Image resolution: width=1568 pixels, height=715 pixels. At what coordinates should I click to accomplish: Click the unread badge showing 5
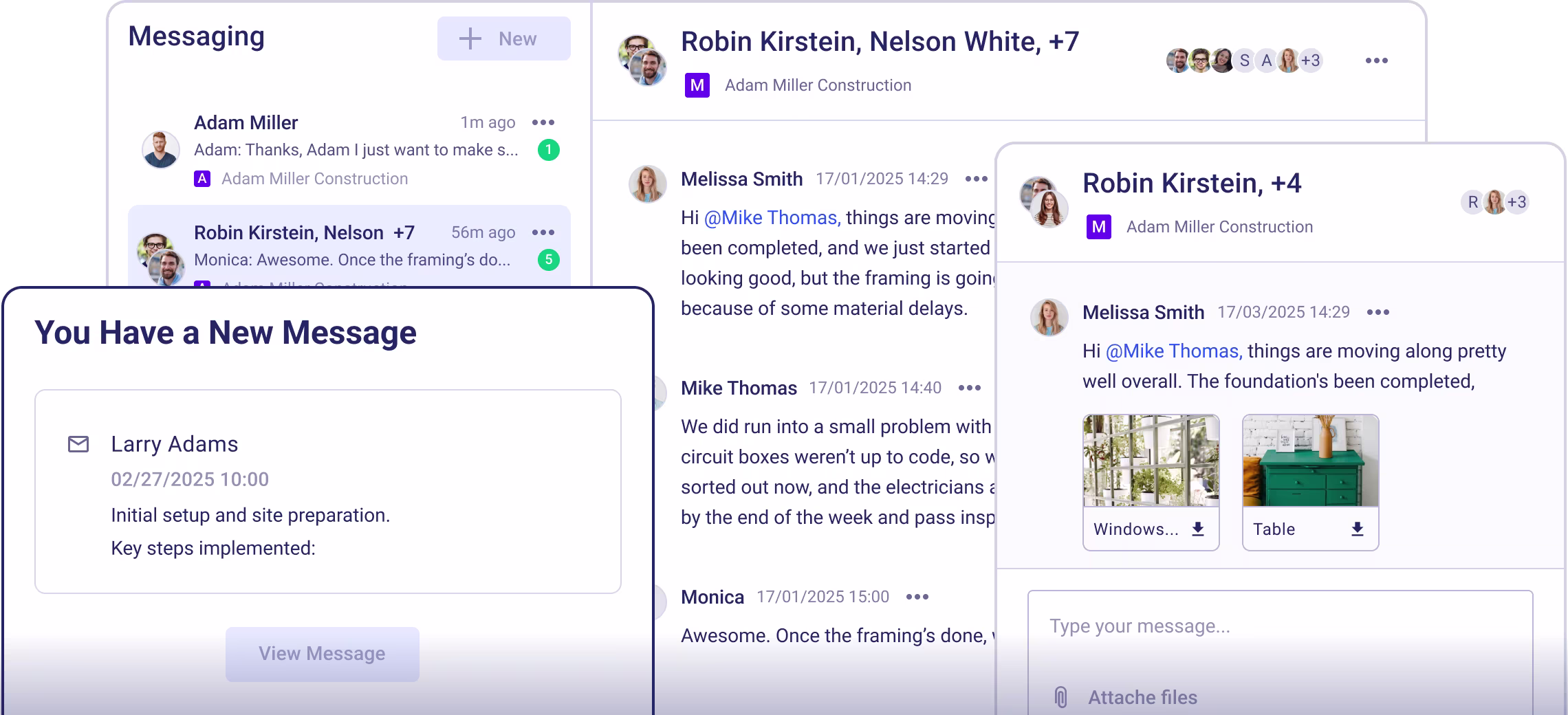coord(548,260)
